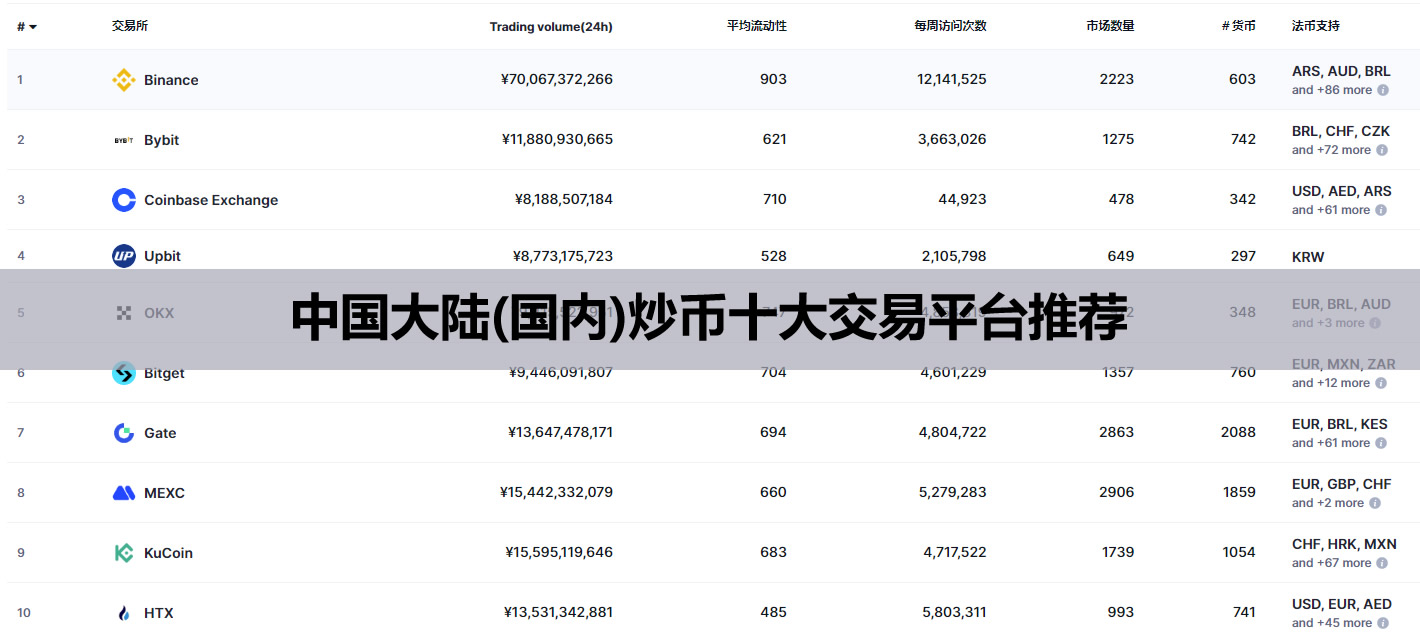Click market count 1739 for KuCoin
Viewport: 1420px width, 639px height.
(x=1118, y=552)
